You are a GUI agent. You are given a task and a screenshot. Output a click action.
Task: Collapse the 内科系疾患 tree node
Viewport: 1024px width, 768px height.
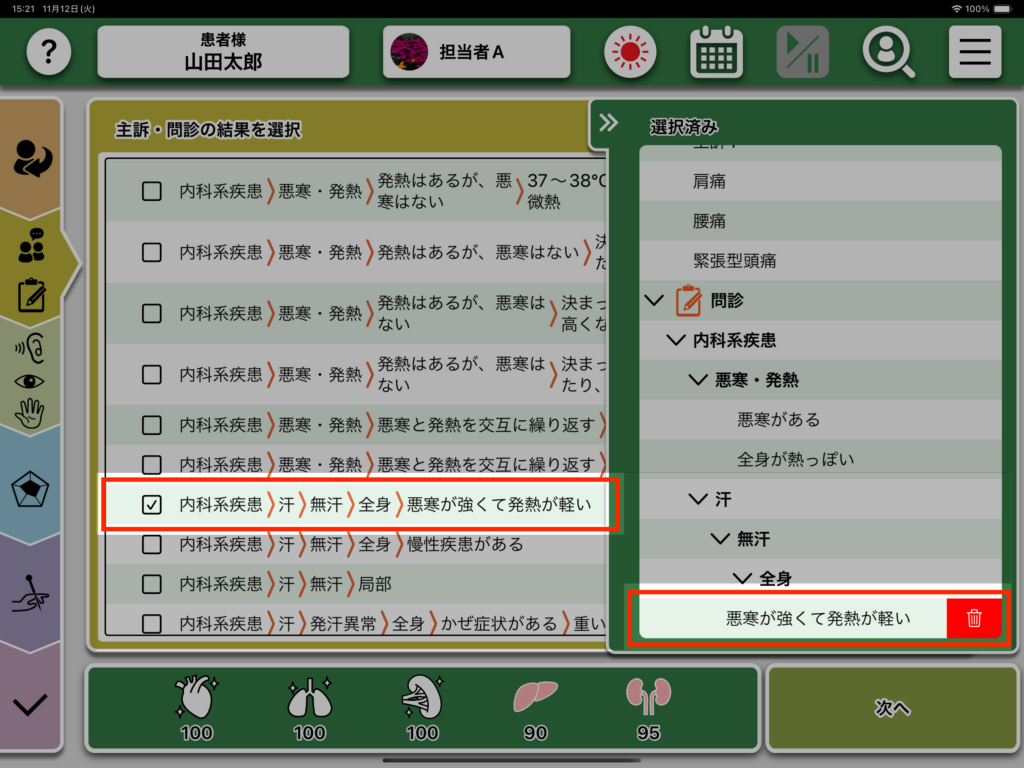[675, 340]
